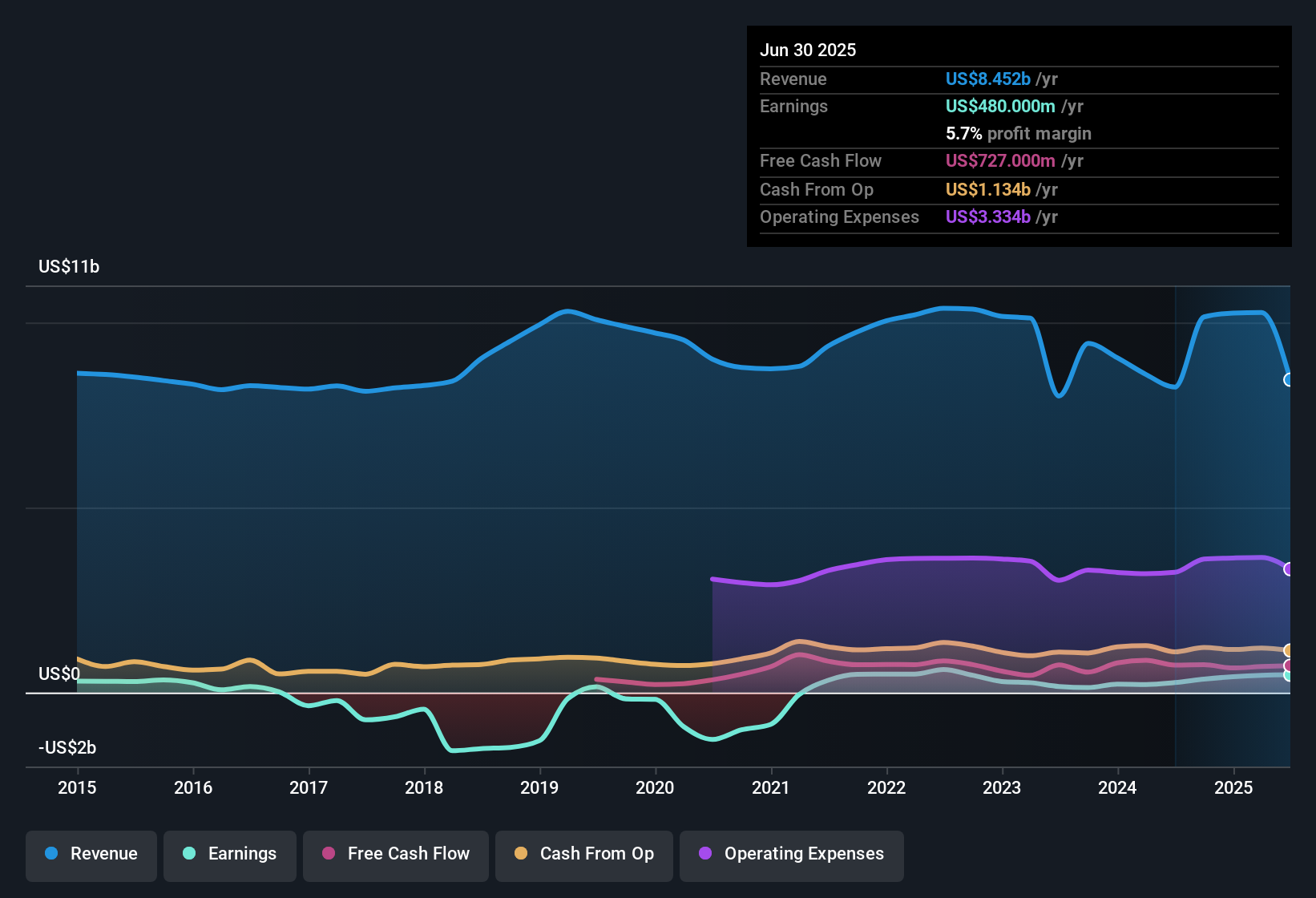Screen dimensions: 1316x898
Task: Click the 2015 x-axis year label
Action: tap(77, 787)
